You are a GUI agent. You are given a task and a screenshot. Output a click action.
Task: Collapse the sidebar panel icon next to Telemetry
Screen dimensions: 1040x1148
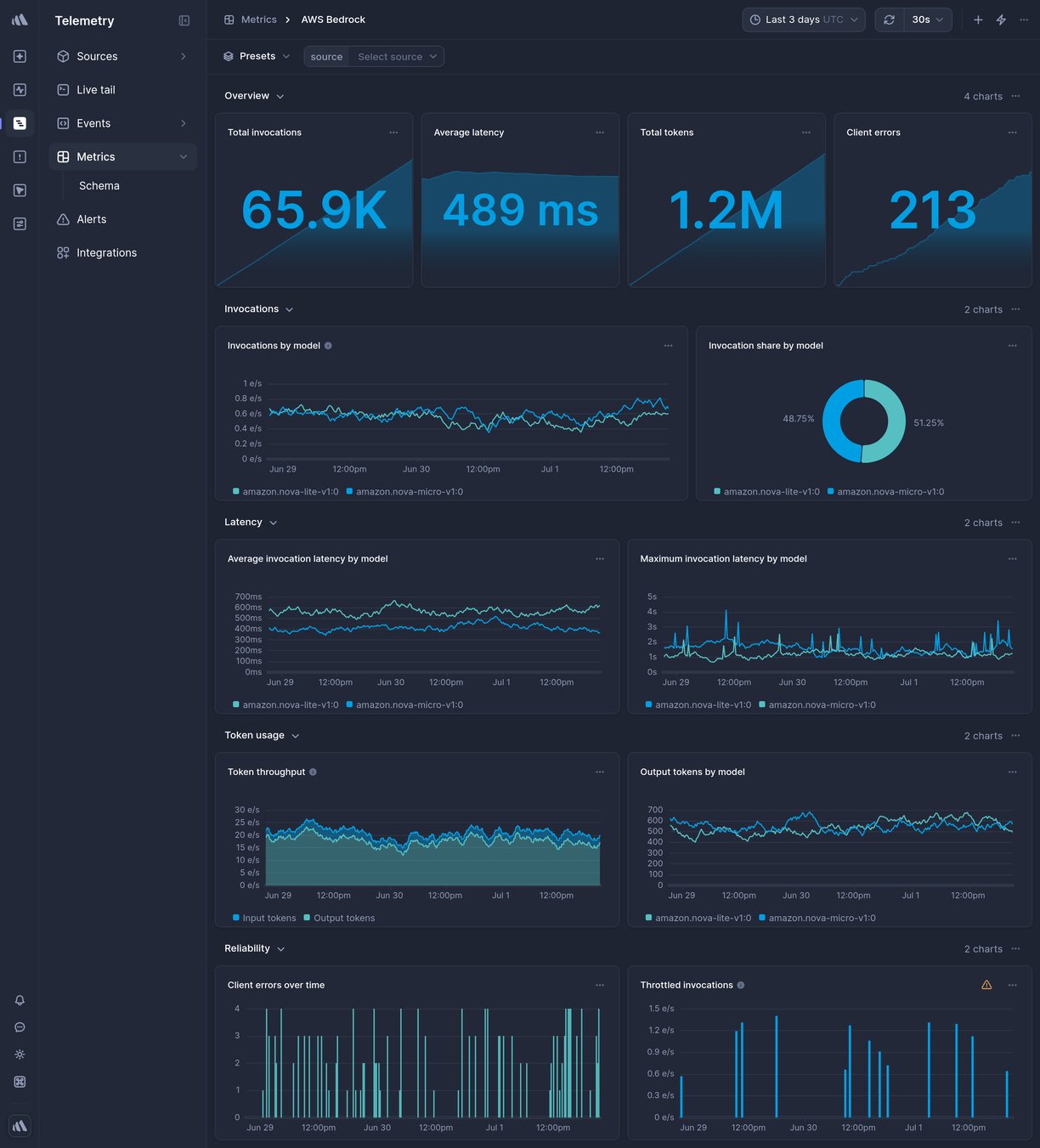coord(184,20)
